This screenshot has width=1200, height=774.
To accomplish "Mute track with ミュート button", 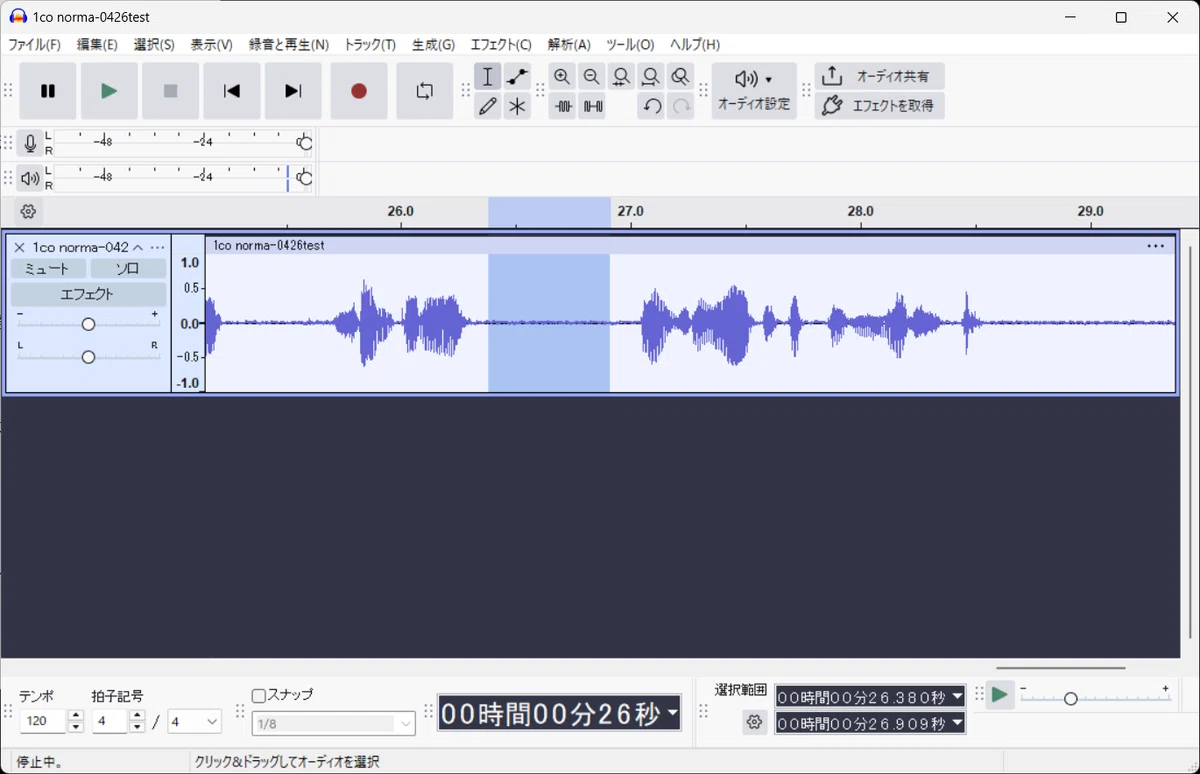I will (48, 269).
